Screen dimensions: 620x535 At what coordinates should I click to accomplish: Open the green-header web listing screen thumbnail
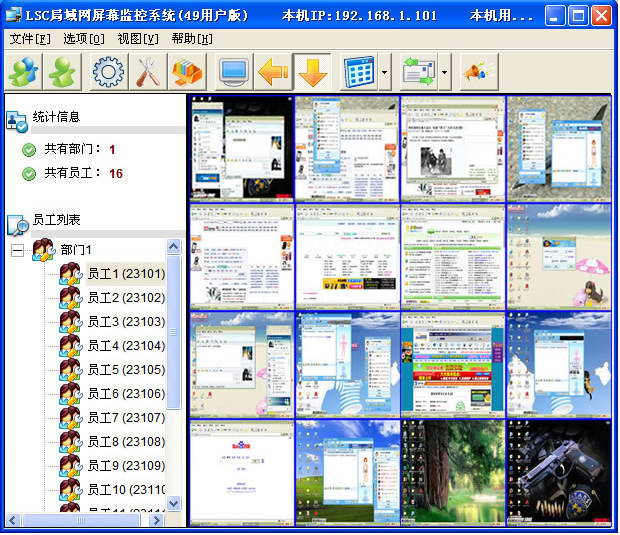(453, 257)
